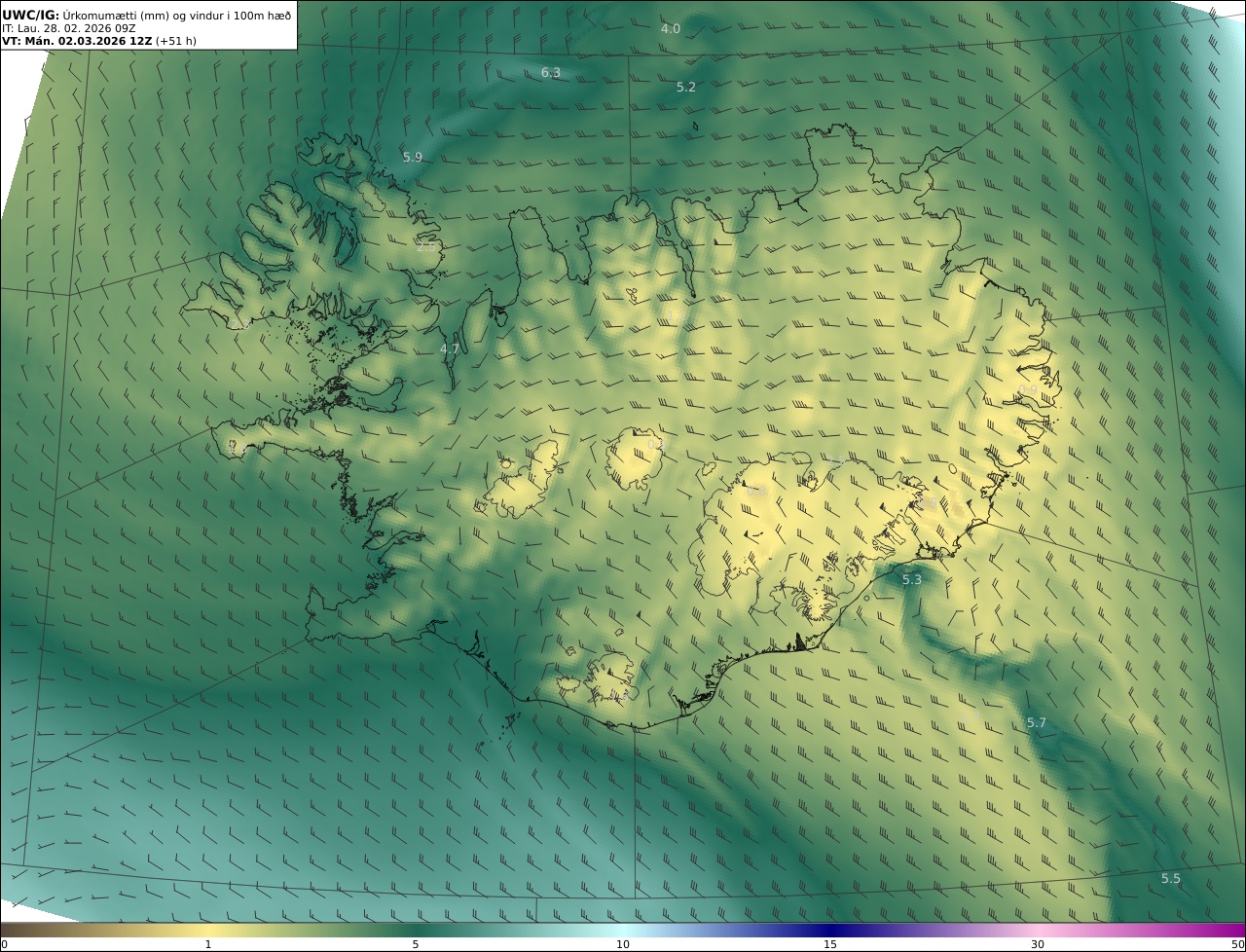
Task: Click the 10 tick on the colour scale
Action: (623, 944)
